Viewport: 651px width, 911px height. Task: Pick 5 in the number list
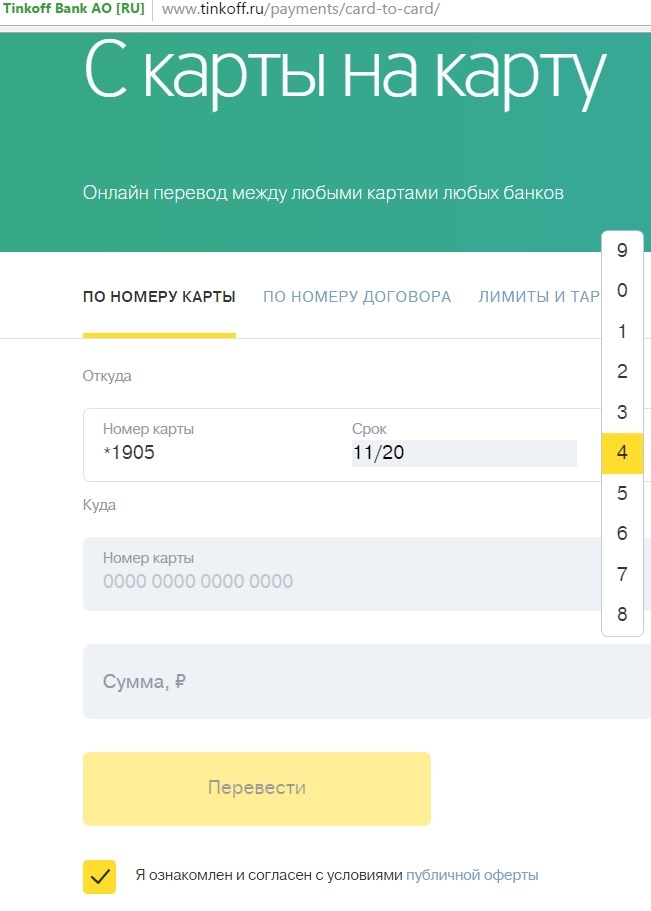[x=622, y=493]
